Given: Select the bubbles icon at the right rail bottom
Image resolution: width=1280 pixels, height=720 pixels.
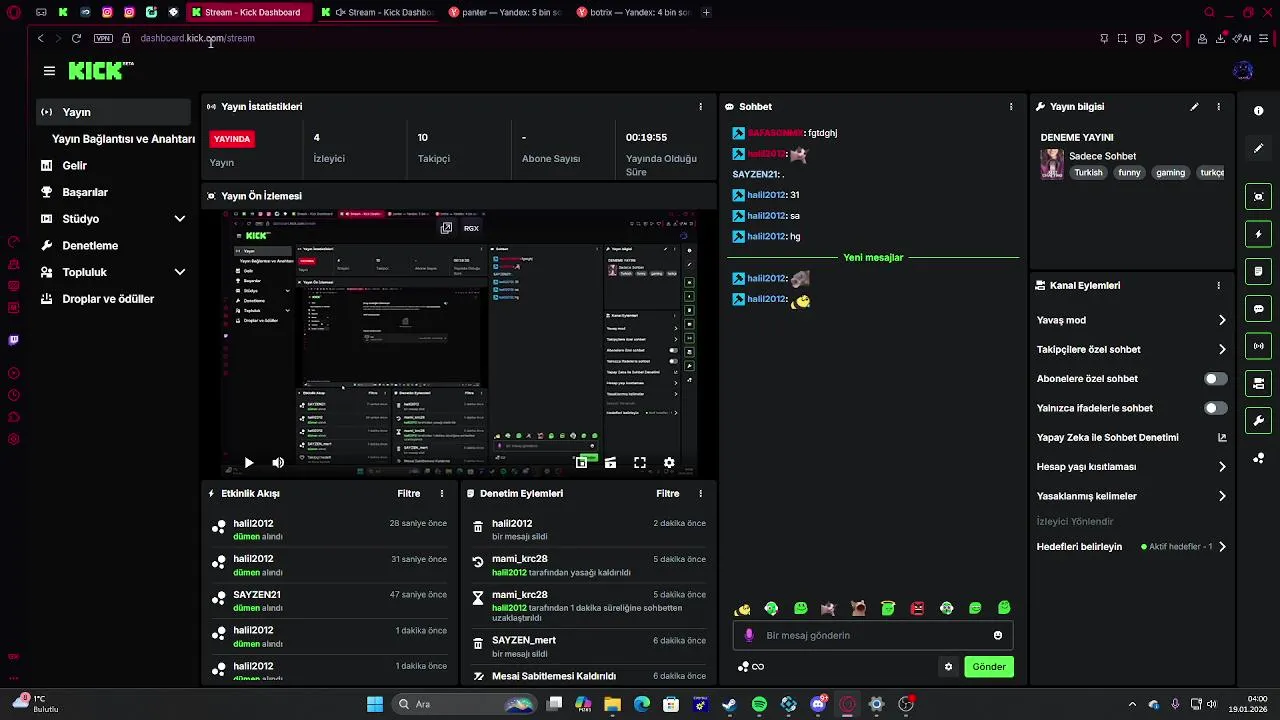Looking at the screenshot, I should point(1259,458).
